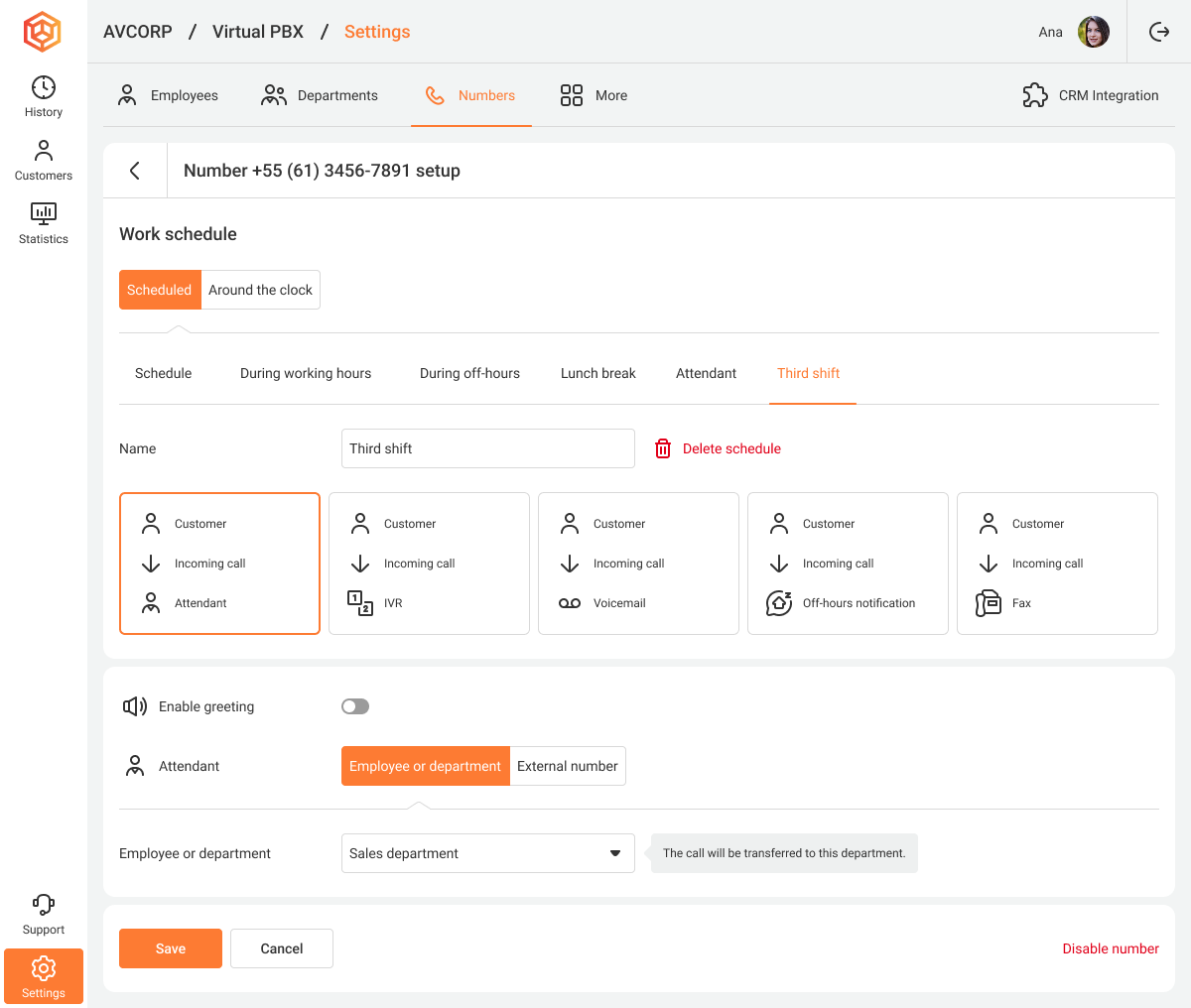Switch to the Schedule tab
Viewport: 1191px width, 1008px height.
[x=164, y=373]
